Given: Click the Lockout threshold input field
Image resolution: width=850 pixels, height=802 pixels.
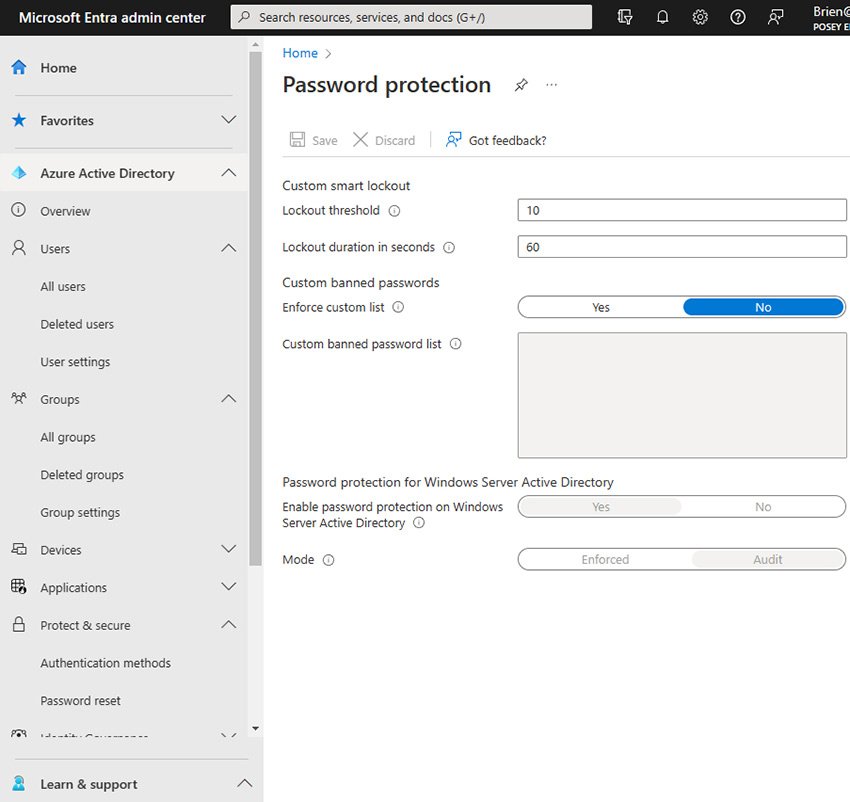Looking at the screenshot, I should 681,210.
